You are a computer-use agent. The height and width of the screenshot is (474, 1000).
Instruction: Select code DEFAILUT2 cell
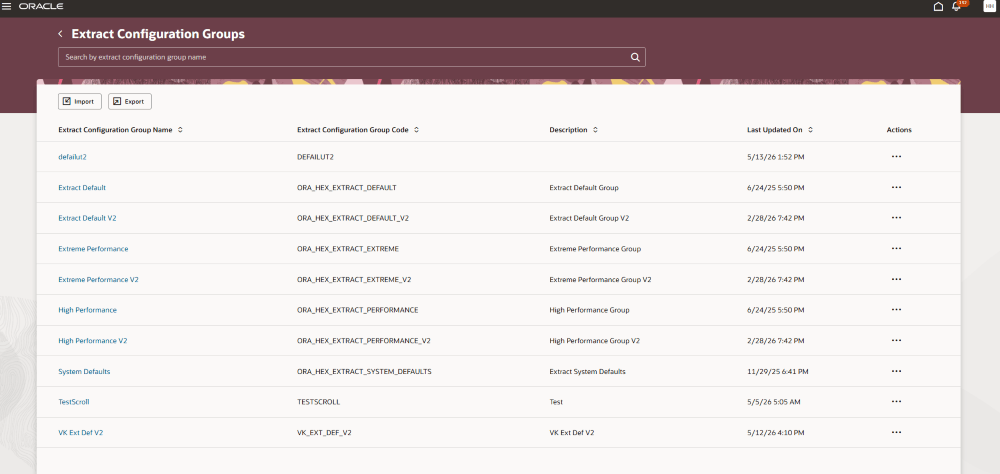pos(316,157)
